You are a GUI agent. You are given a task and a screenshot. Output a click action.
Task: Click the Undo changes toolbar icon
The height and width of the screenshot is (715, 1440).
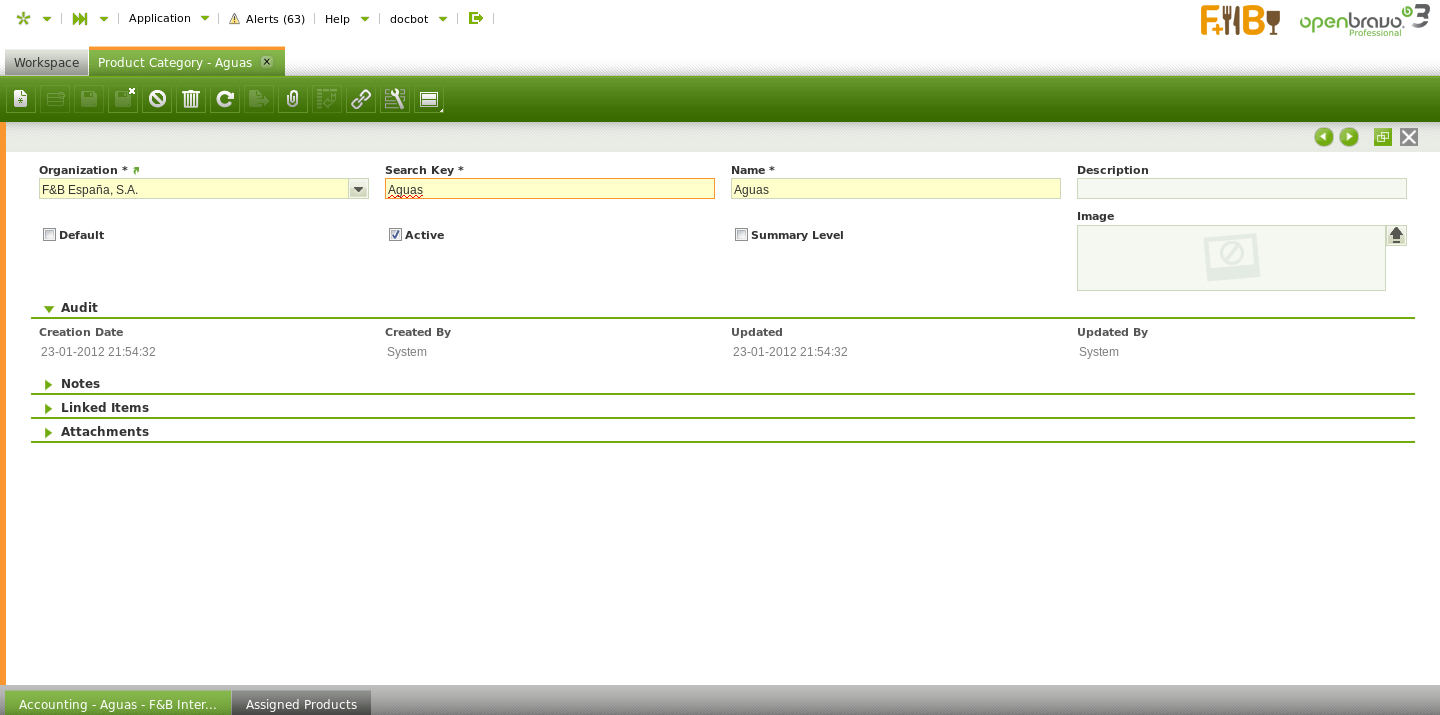tap(157, 99)
